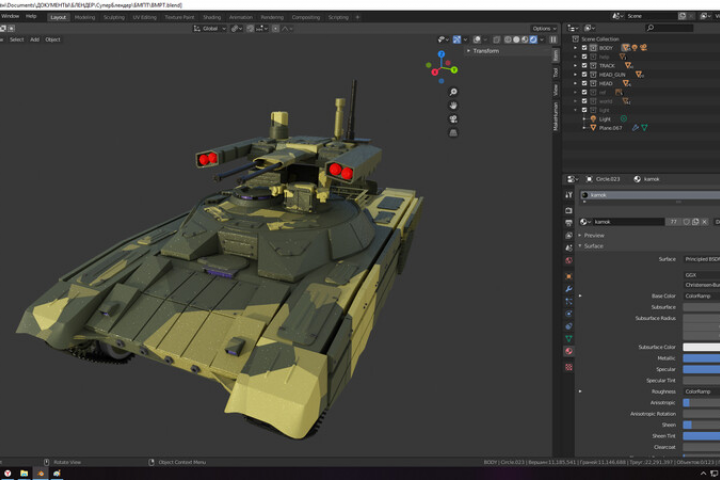Switch to the Sculpting workspace tab
This screenshot has width=720, height=480.
(x=114, y=17)
